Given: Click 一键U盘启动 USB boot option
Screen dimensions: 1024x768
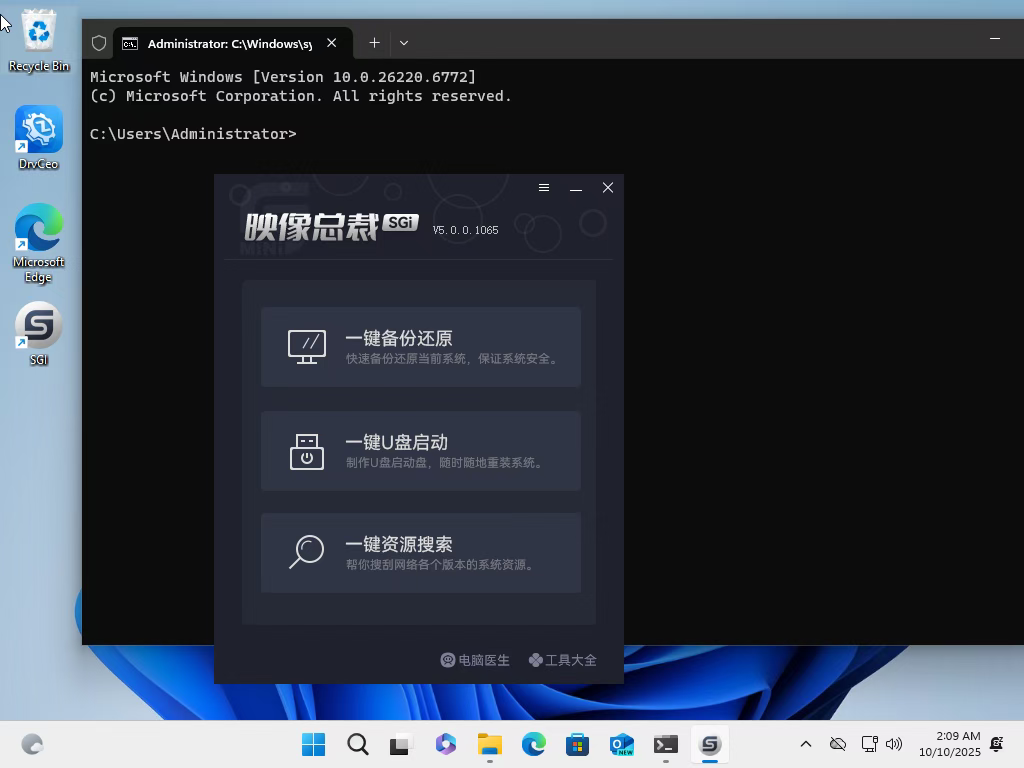Looking at the screenshot, I should pyautogui.click(x=420, y=451).
